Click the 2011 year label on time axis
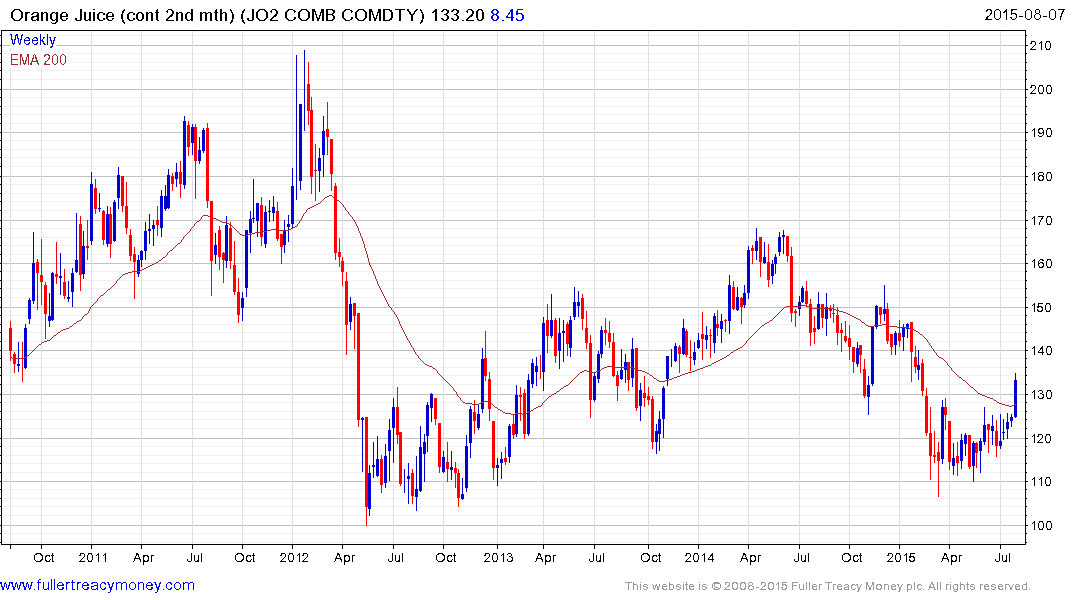 [x=93, y=557]
